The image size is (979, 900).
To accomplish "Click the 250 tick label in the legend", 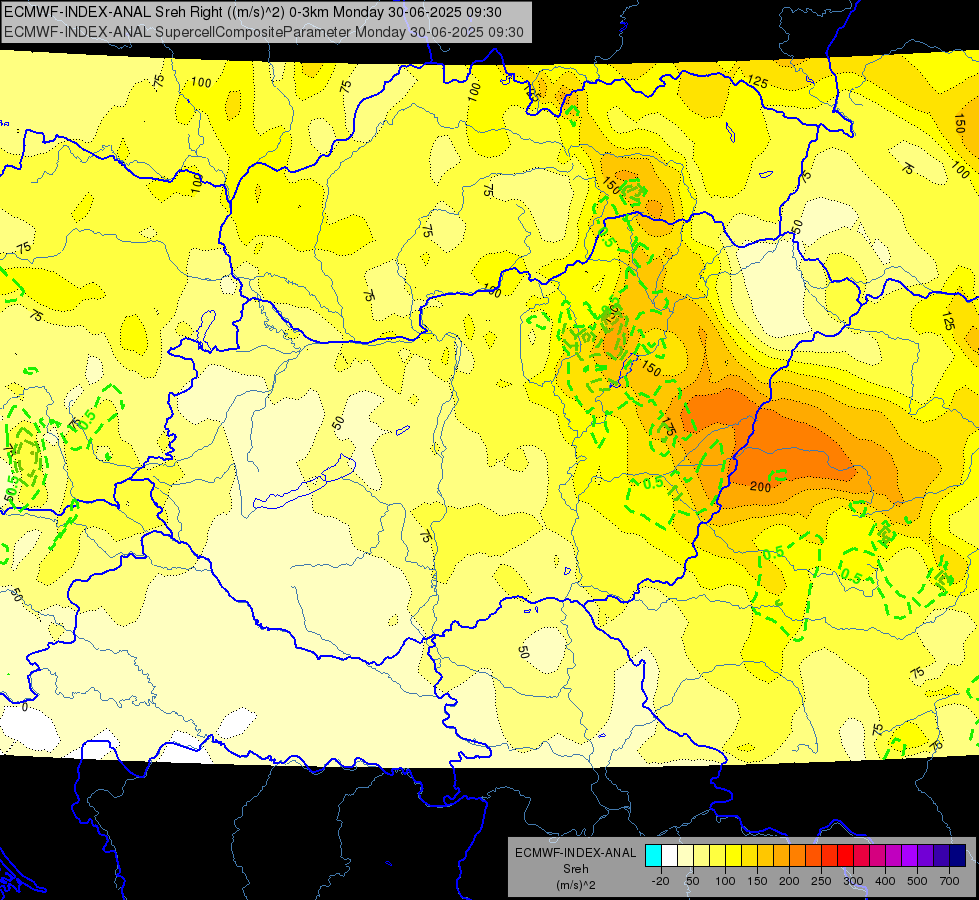I will (821, 881).
